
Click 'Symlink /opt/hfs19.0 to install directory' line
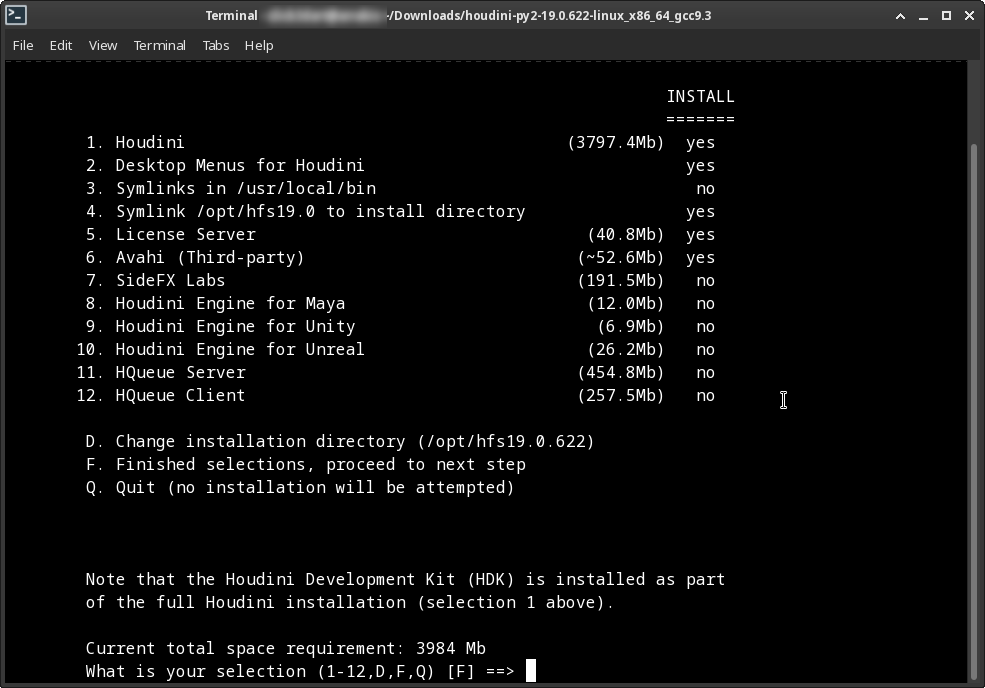point(401,211)
